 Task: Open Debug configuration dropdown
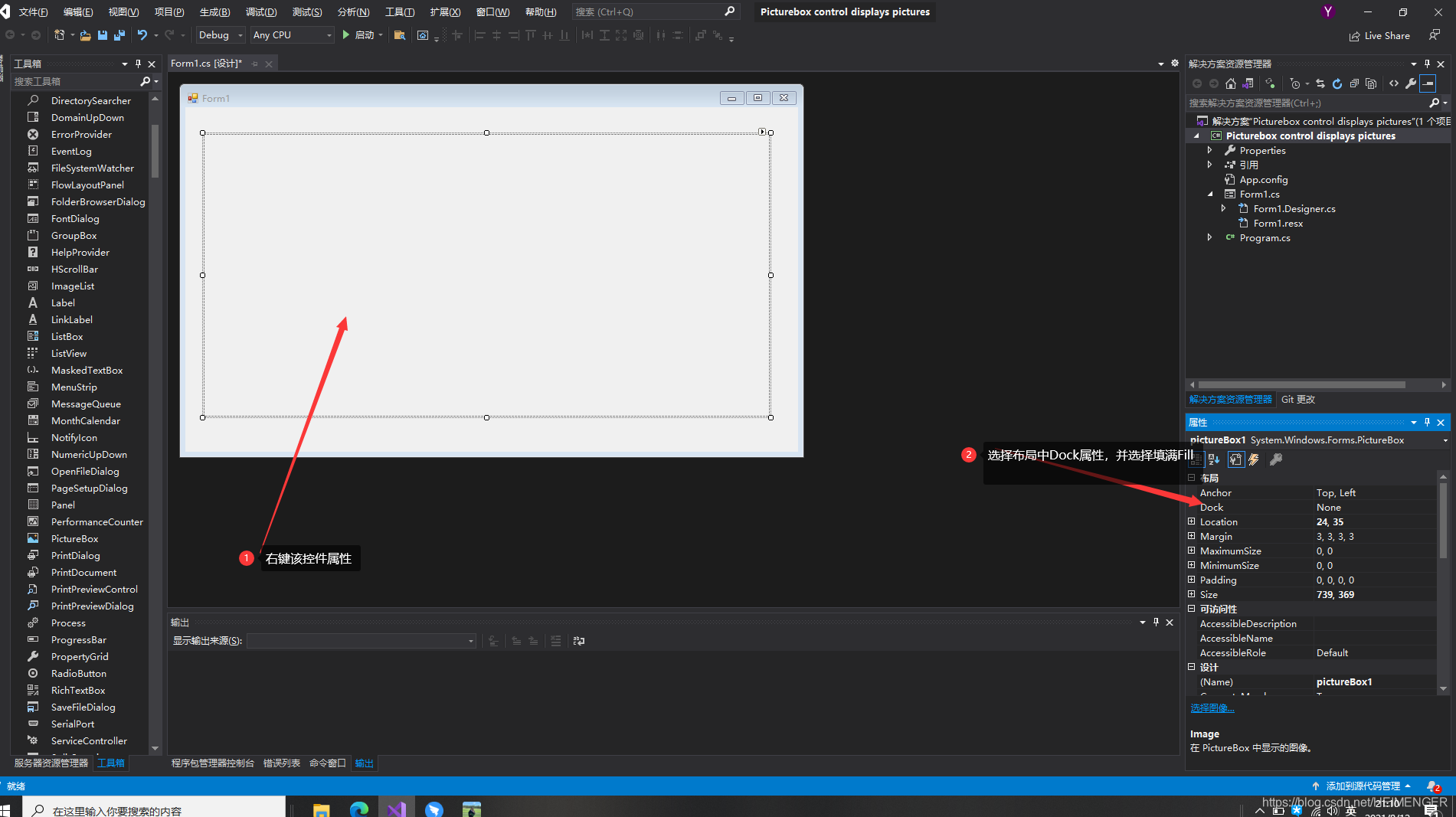click(221, 35)
